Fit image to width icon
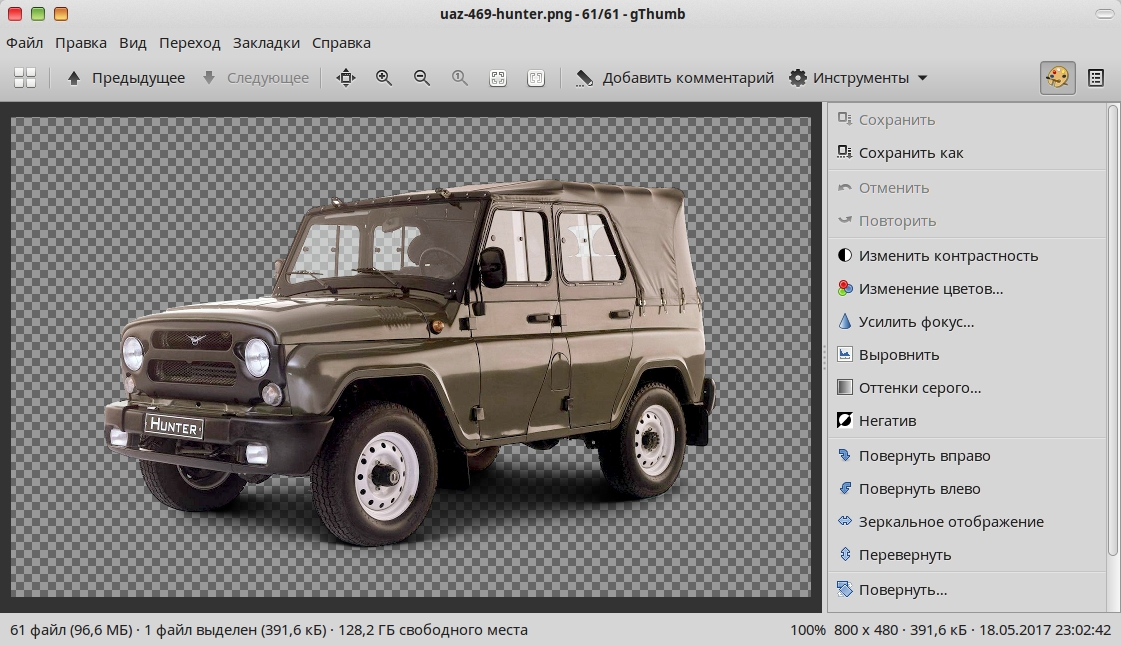 (x=535, y=78)
